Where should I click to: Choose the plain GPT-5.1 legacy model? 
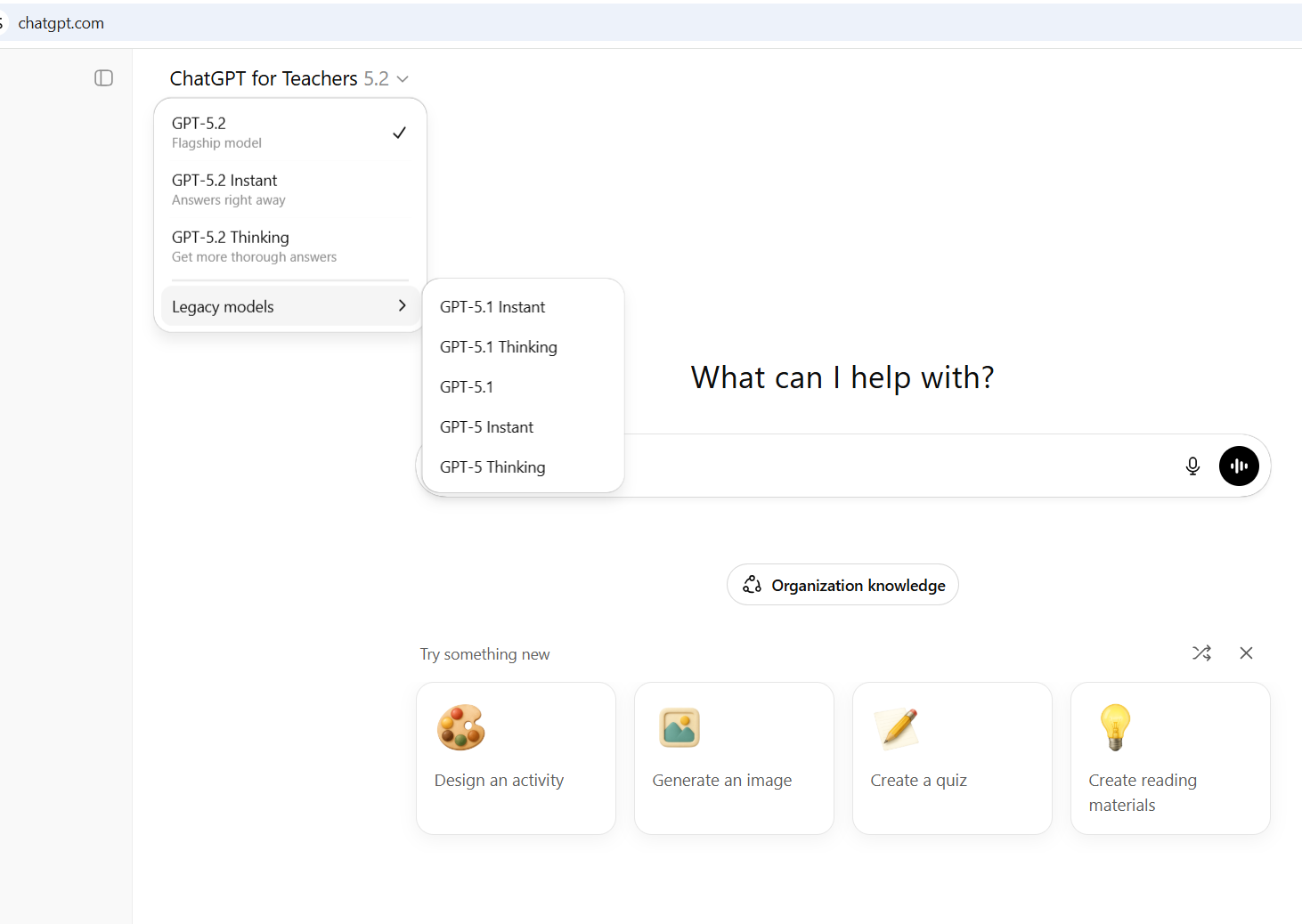point(524,387)
